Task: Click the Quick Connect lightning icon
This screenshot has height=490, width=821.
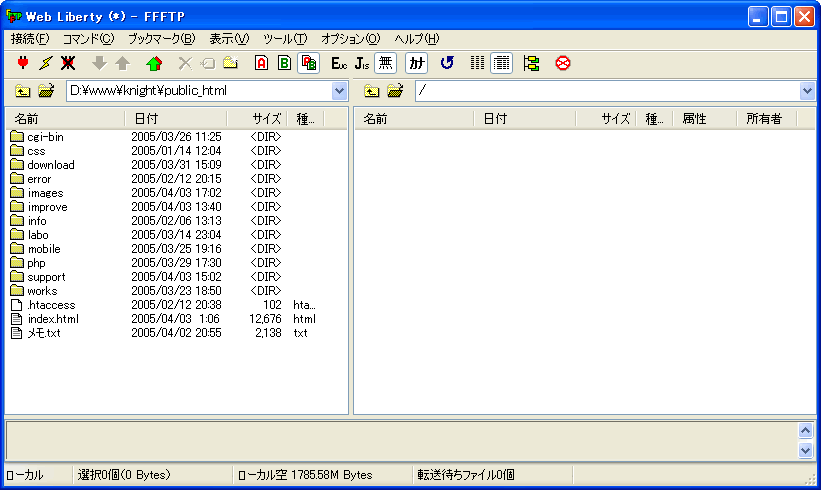Action: tap(45, 63)
